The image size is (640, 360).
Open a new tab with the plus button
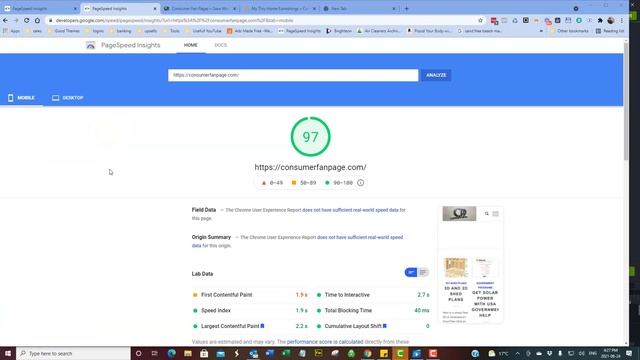(407, 9)
